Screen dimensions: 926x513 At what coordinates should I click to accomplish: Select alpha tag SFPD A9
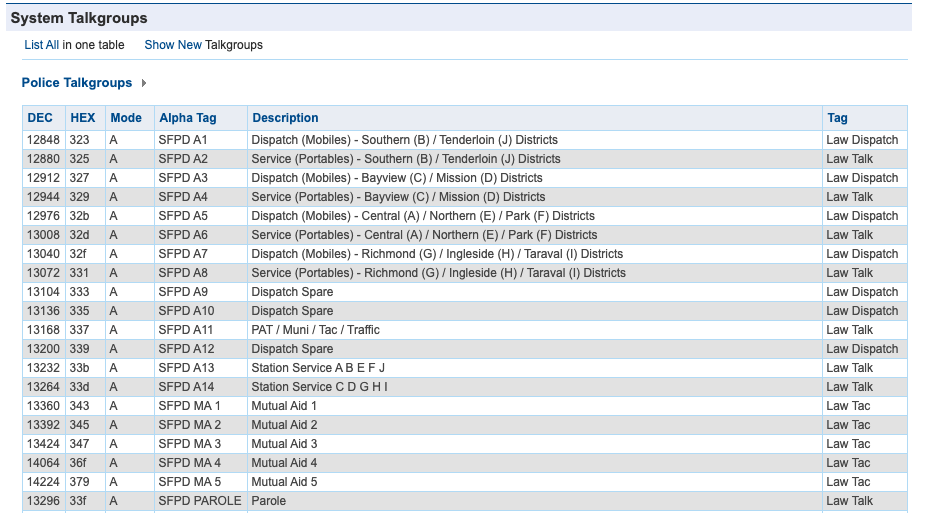coord(183,292)
